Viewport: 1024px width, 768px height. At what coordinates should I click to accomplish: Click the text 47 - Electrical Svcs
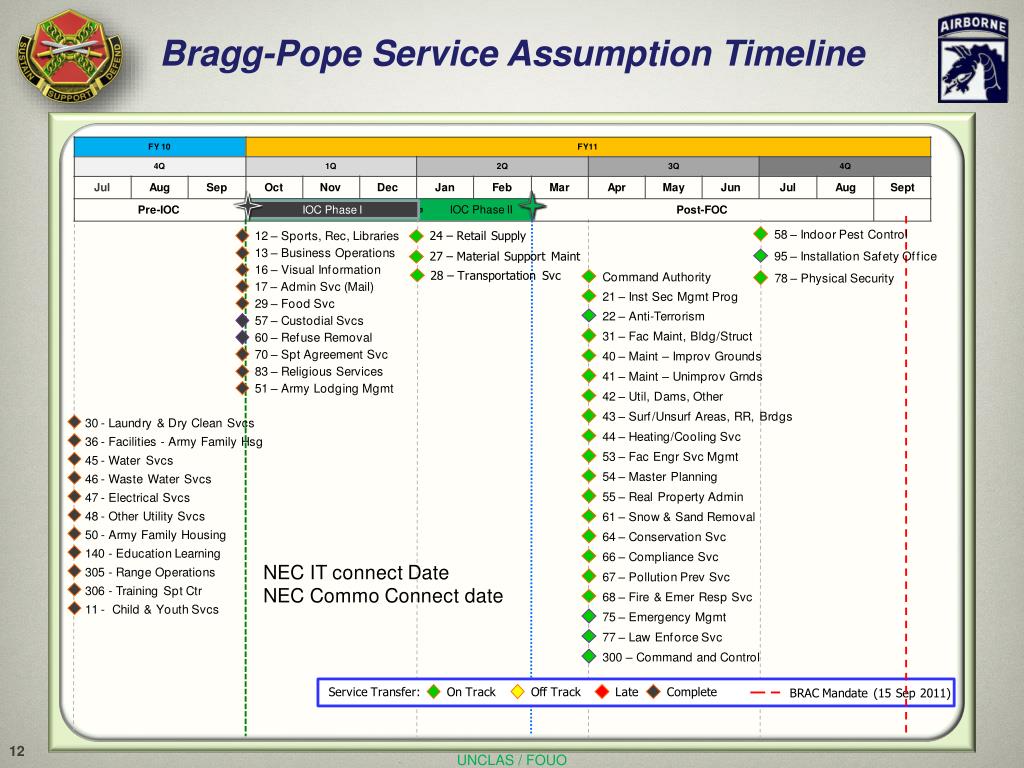pyautogui.click(x=137, y=498)
